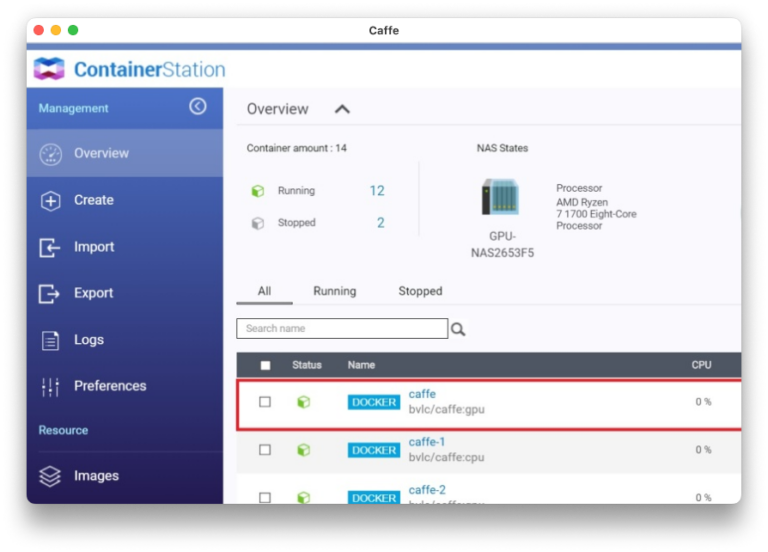This screenshot has width=768, height=552.
Task: Tick the checkbox for the caffe container
Action: [x=265, y=402]
